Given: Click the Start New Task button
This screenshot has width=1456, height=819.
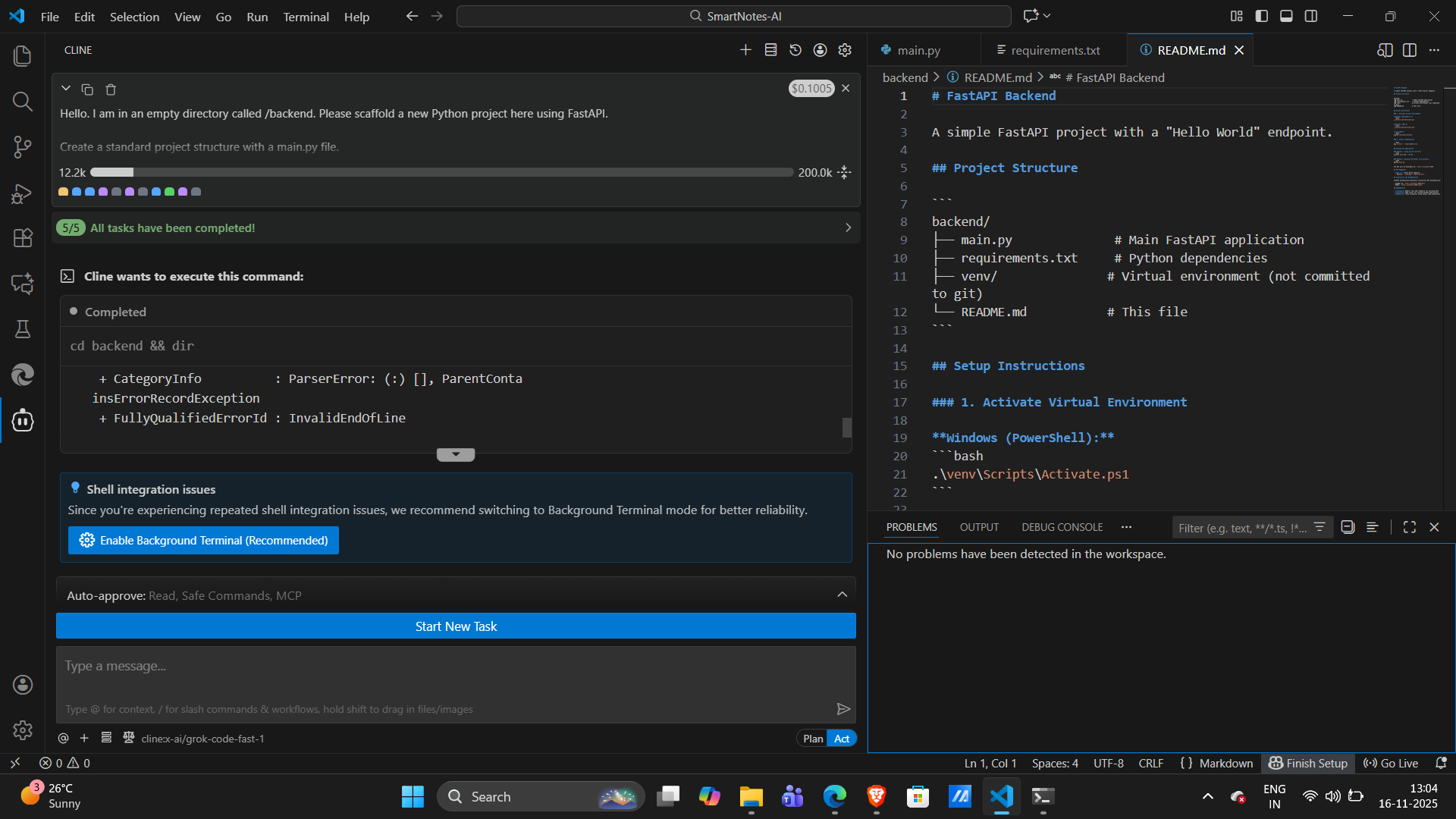Looking at the screenshot, I should coord(456,626).
